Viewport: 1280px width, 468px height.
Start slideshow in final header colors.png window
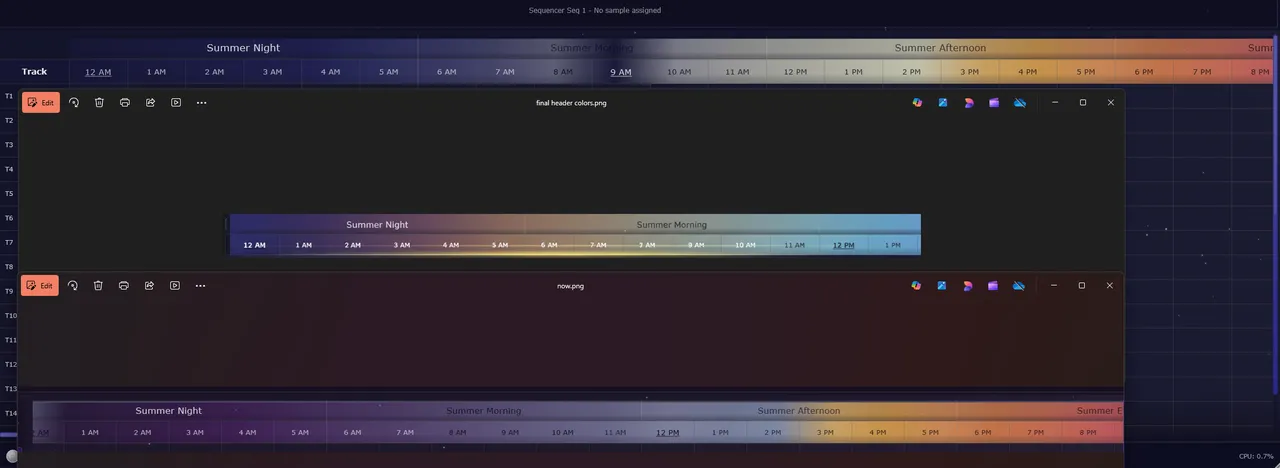point(176,102)
